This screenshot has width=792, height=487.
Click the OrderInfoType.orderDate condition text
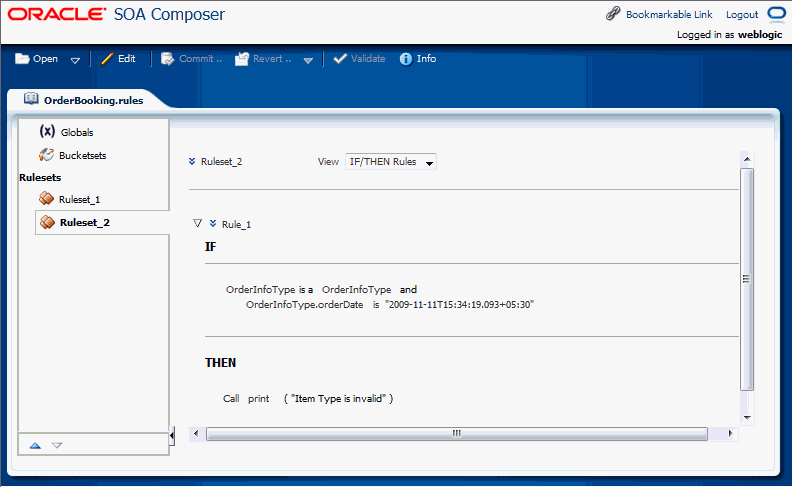coord(305,305)
